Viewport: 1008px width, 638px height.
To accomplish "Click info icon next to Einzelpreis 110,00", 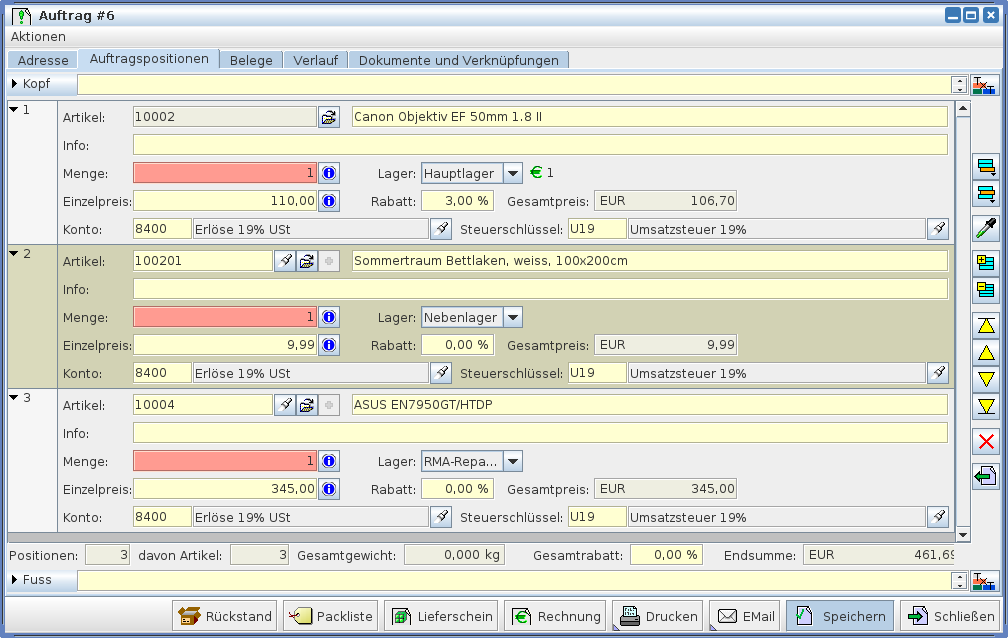I will [329, 201].
